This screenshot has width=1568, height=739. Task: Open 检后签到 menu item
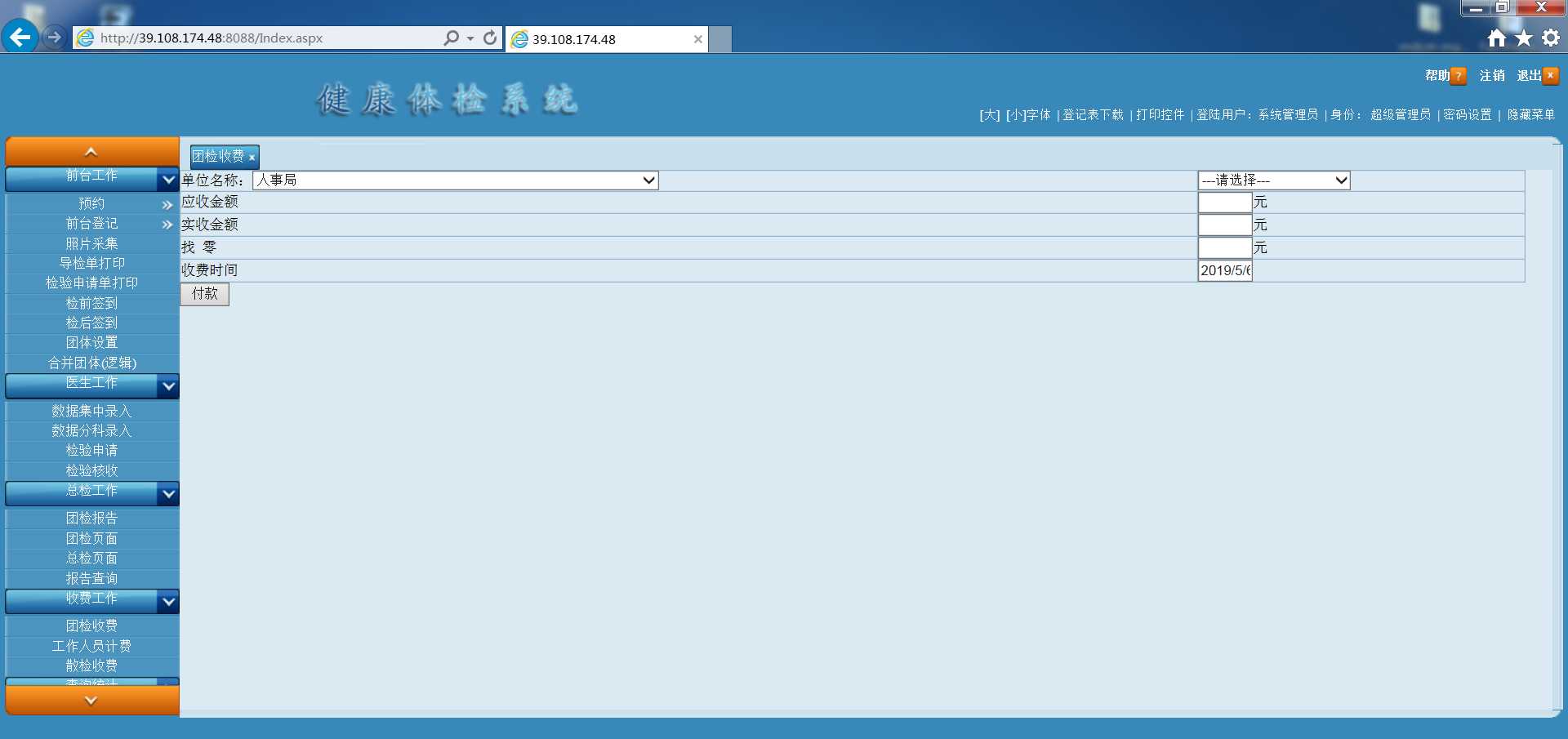[91, 323]
